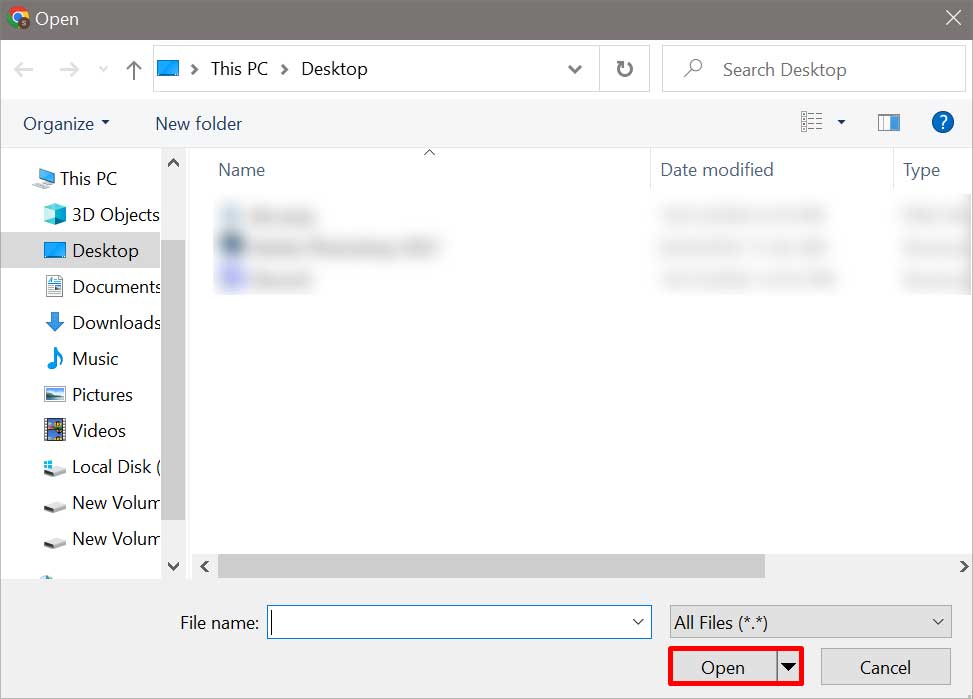Click the horizontal scroll right arrow
The image size is (973, 699).
point(964,566)
